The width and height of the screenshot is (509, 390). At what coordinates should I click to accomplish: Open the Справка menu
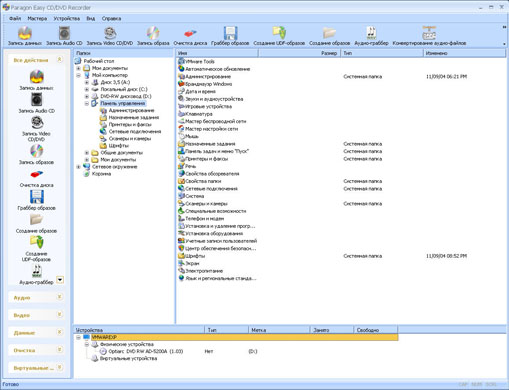[x=111, y=18]
